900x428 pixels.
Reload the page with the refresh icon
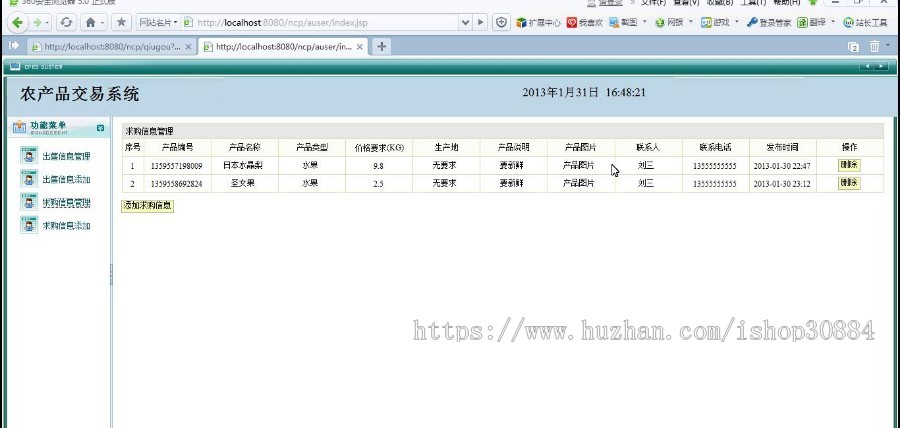(x=66, y=23)
